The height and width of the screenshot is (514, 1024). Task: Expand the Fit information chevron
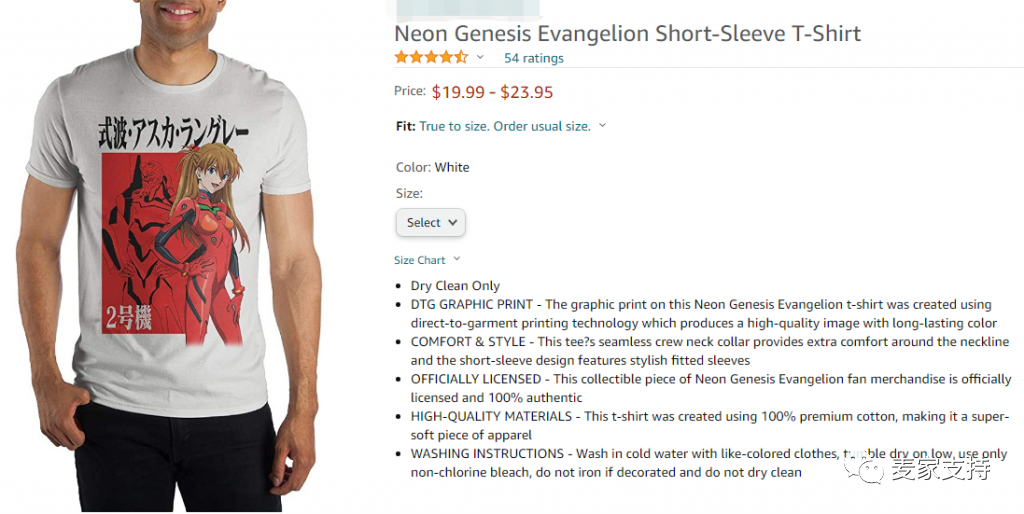coord(603,126)
